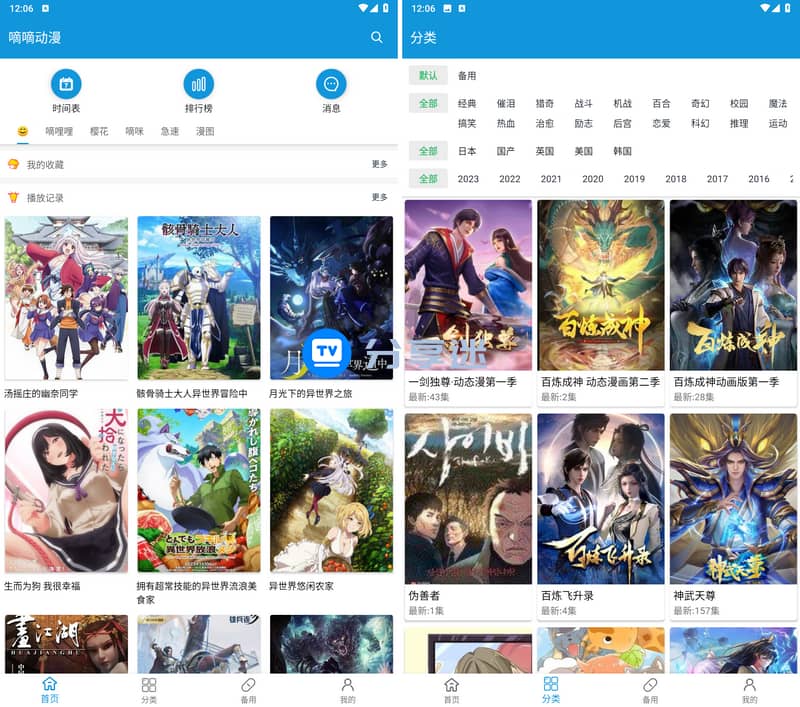The width and height of the screenshot is (800, 707).
Task: Tap the search magnifier in 嘀嘀动漫 header
Action: pos(377,37)
